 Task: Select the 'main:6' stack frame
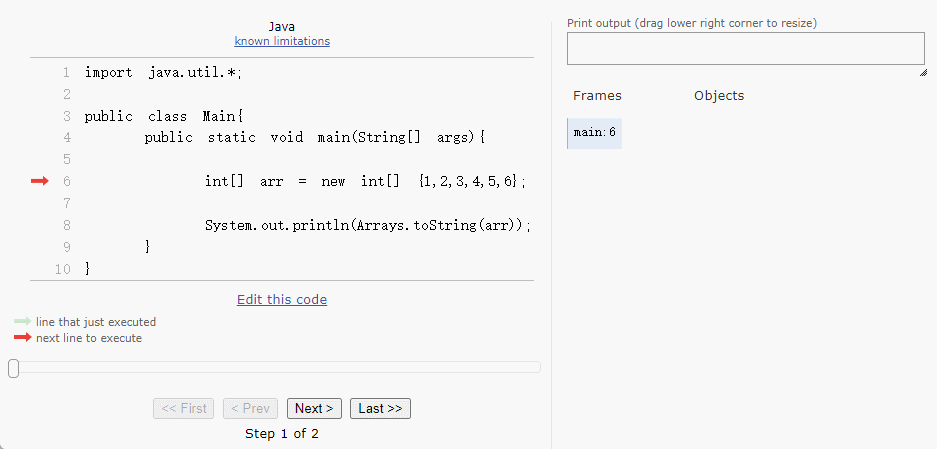click(595, 133)
